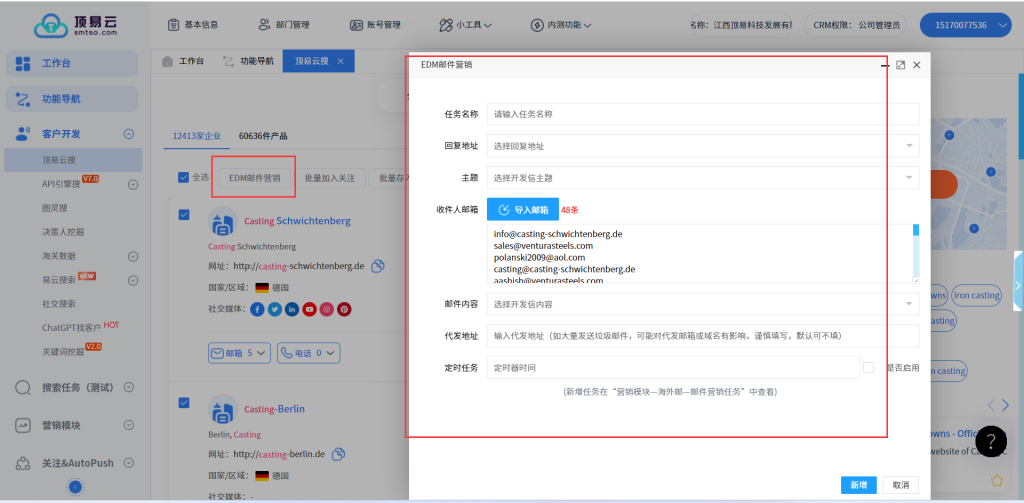Click the 导入邮箱 import button

(522, 210)
